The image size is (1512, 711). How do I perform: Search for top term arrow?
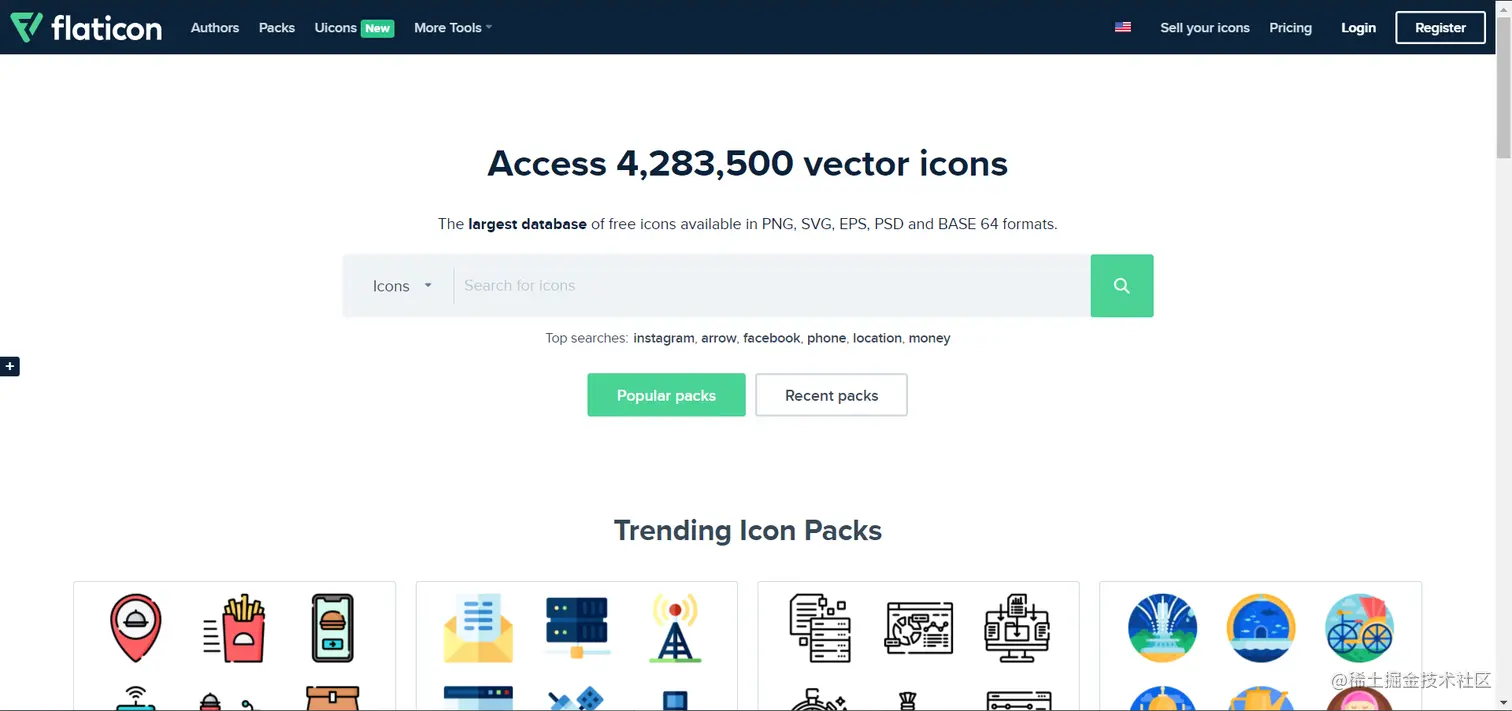point(719,338)
